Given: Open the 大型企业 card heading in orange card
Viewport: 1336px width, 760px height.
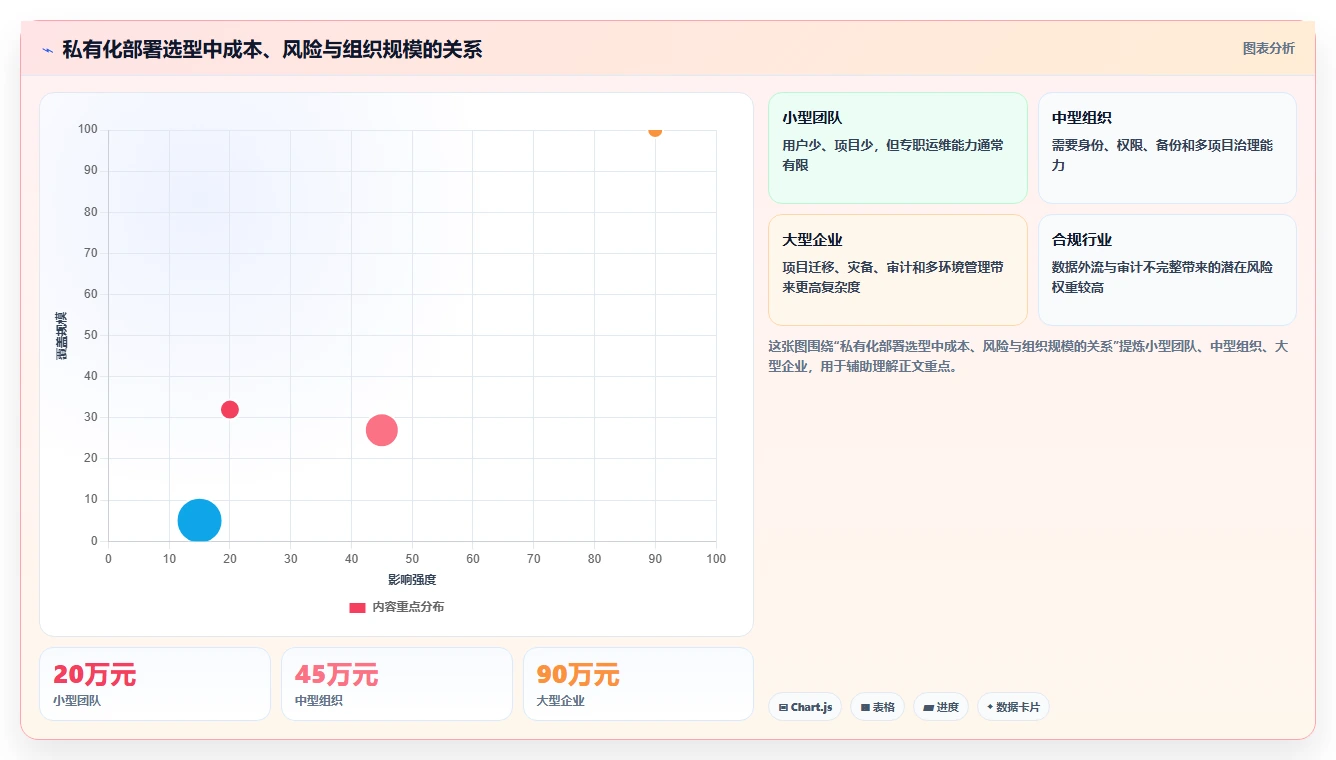Looking at the screenshot, I should (812, 240).
